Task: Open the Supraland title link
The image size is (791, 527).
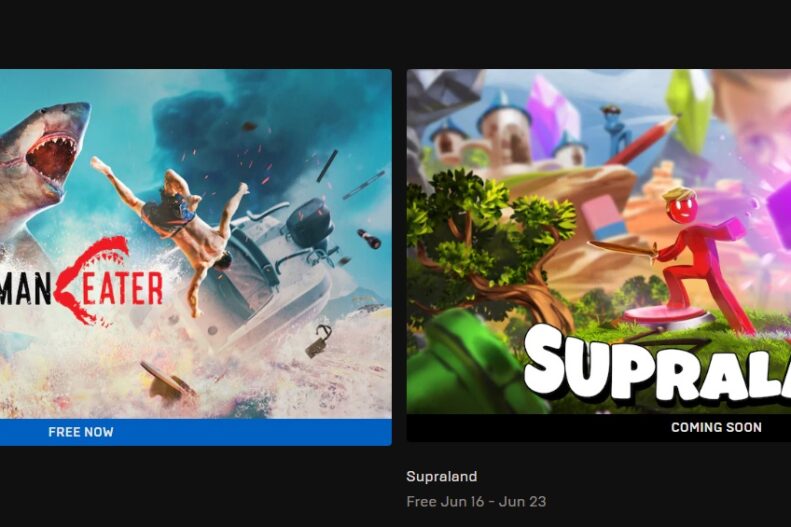Action: click(x=441, y=477)
